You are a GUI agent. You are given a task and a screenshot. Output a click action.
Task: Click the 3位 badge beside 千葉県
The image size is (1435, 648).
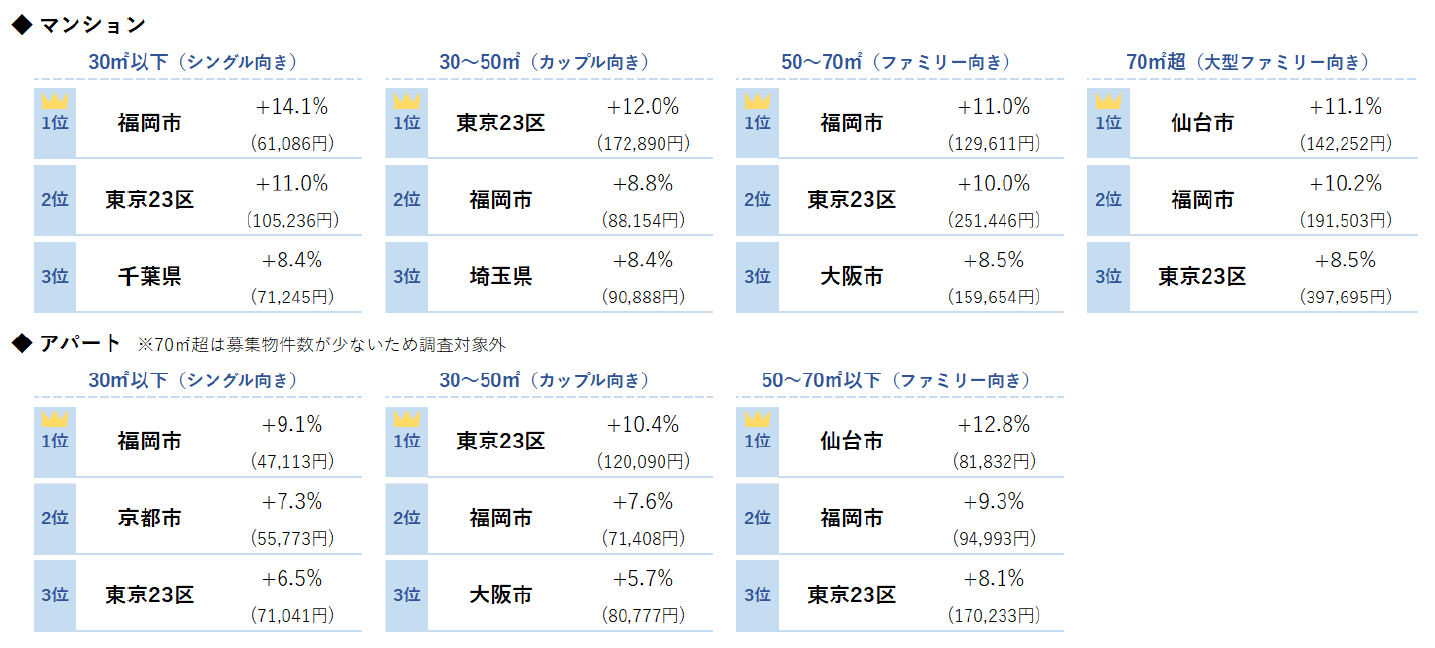click(54, 276)
